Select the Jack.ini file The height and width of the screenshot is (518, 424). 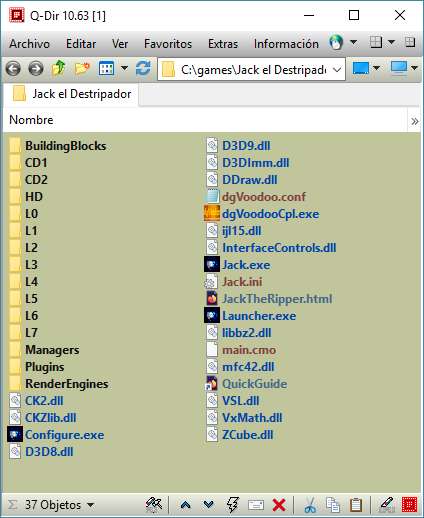click(233, 282)
